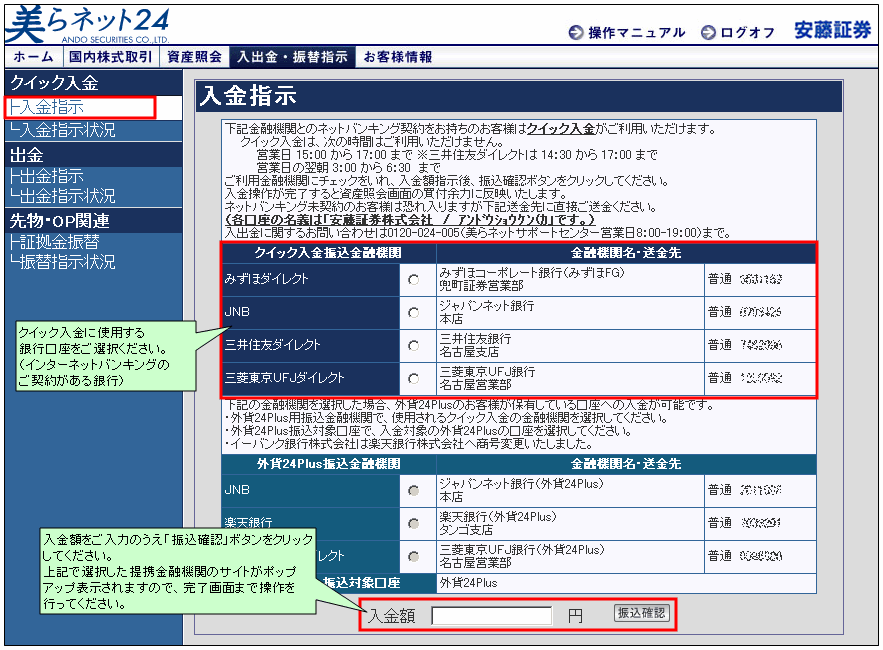The image size is (883, 650).
Task: Click the 振込確認 button
Action: [x=642, y=613]
